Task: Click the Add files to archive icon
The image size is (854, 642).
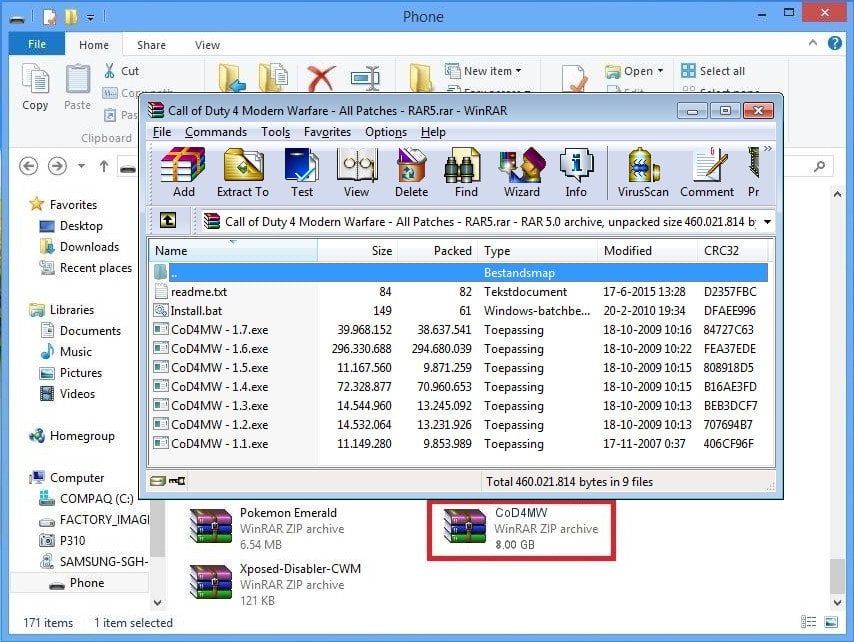Action: pos(185,170)
